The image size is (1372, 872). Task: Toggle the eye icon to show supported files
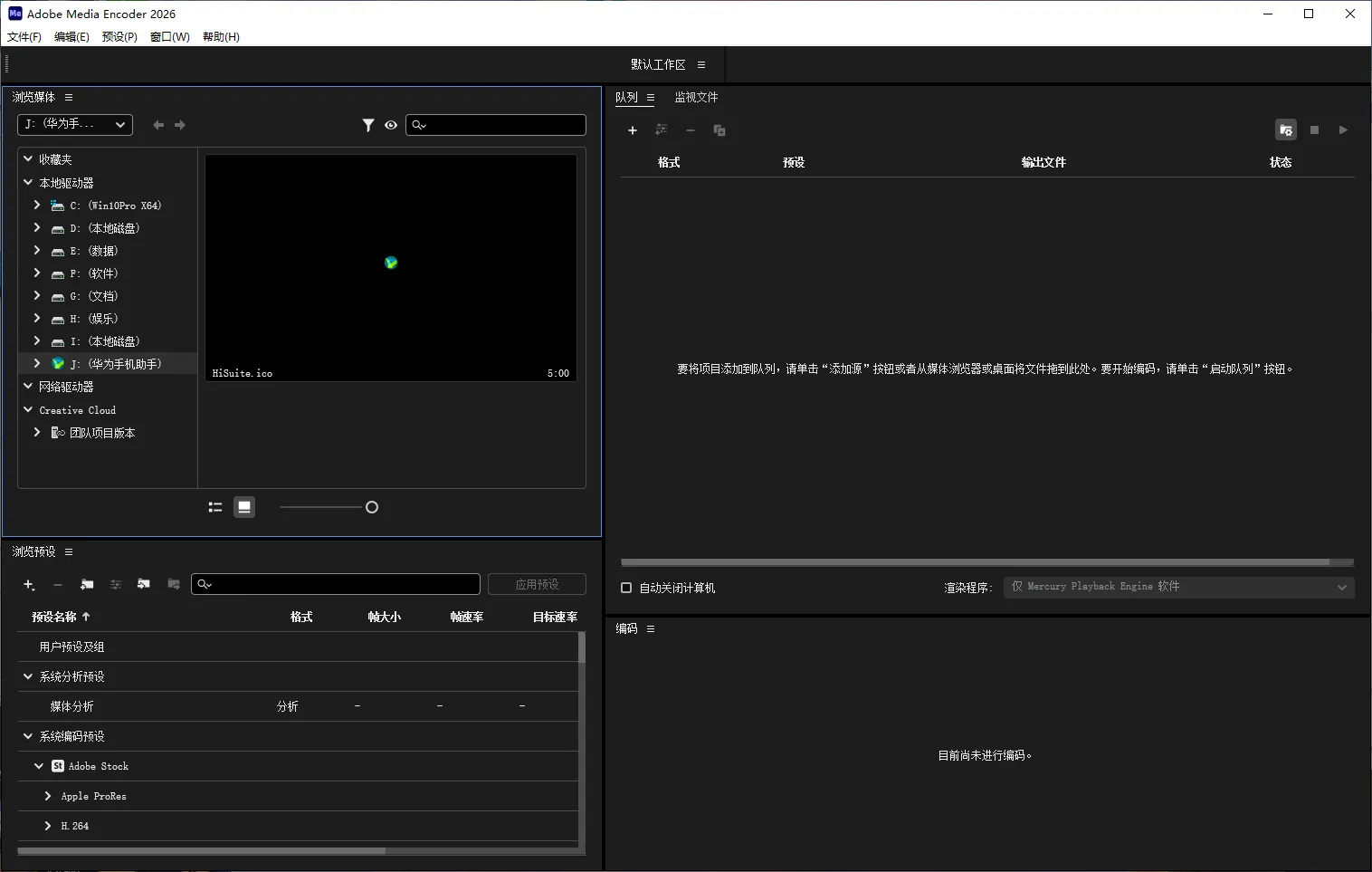pos(390,125)
